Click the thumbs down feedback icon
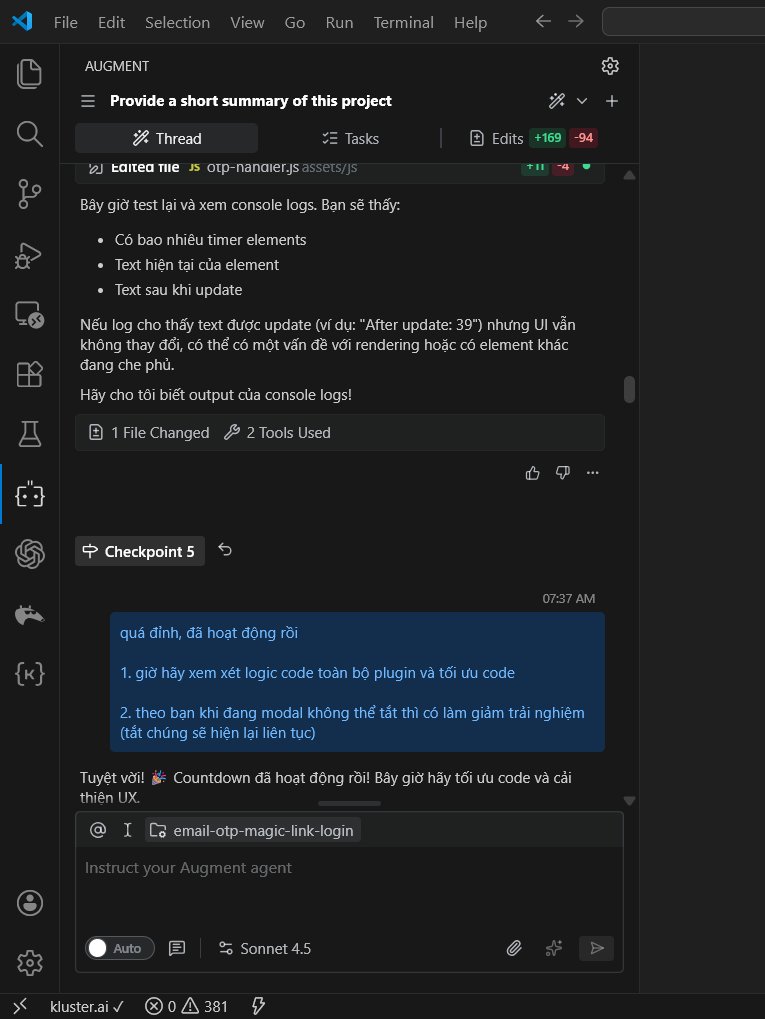The image size is (765, 1019). click(x=562, y=472)
